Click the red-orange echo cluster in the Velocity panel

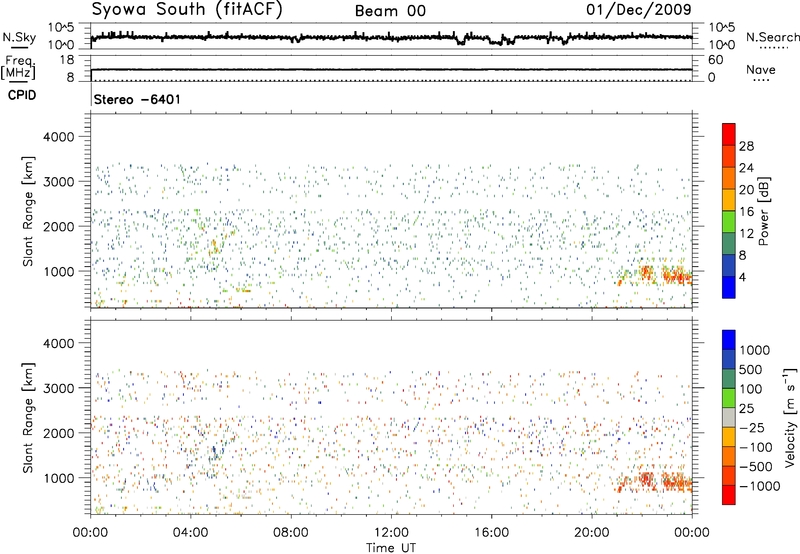(x=656, y=481)
